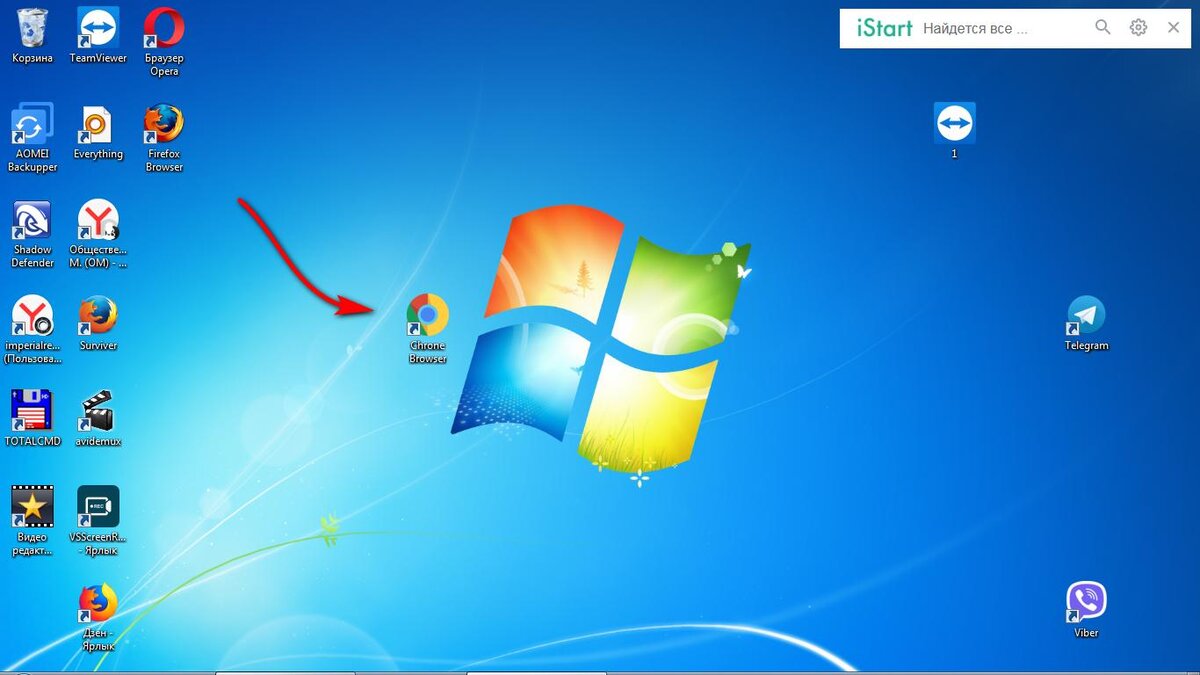Open Yandex shortcut labeled Обществе... М. (ОМ)
This screenshot has height=675, width=1200.
[98, 233]
